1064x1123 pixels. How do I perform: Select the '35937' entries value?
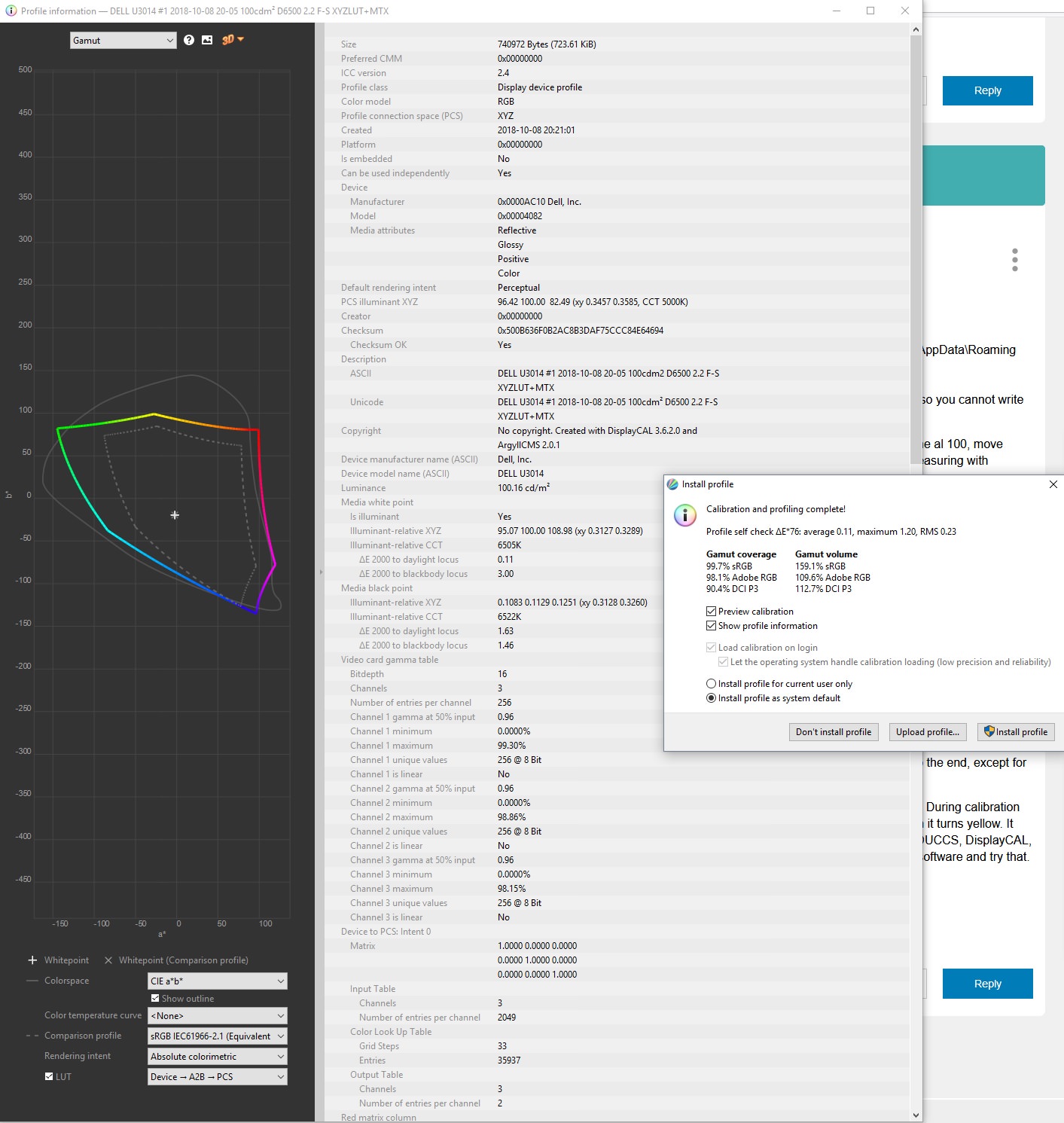(509, 1060)
